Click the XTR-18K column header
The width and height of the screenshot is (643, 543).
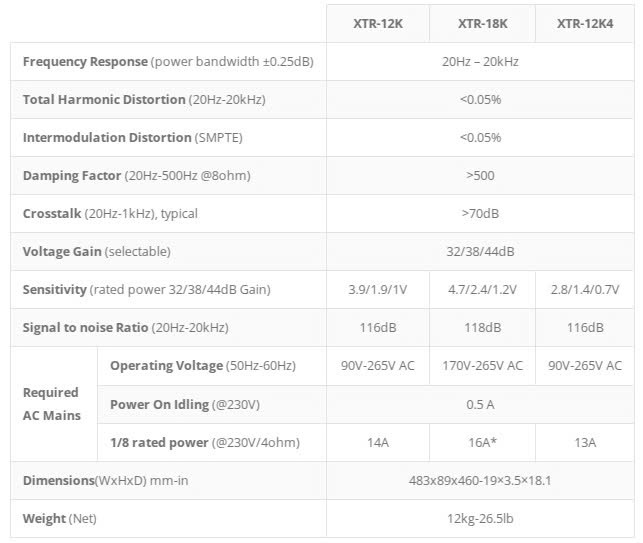(x=482, y=23)
